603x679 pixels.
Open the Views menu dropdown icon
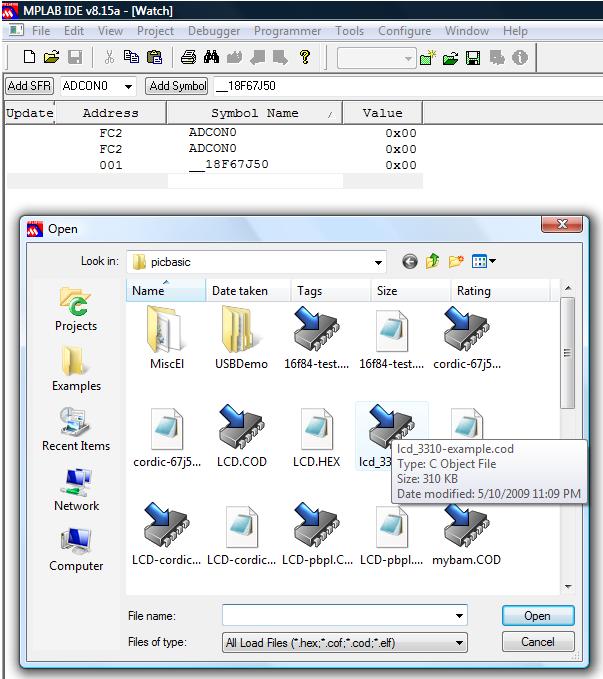pyautogui.click(x=483, y=262)
